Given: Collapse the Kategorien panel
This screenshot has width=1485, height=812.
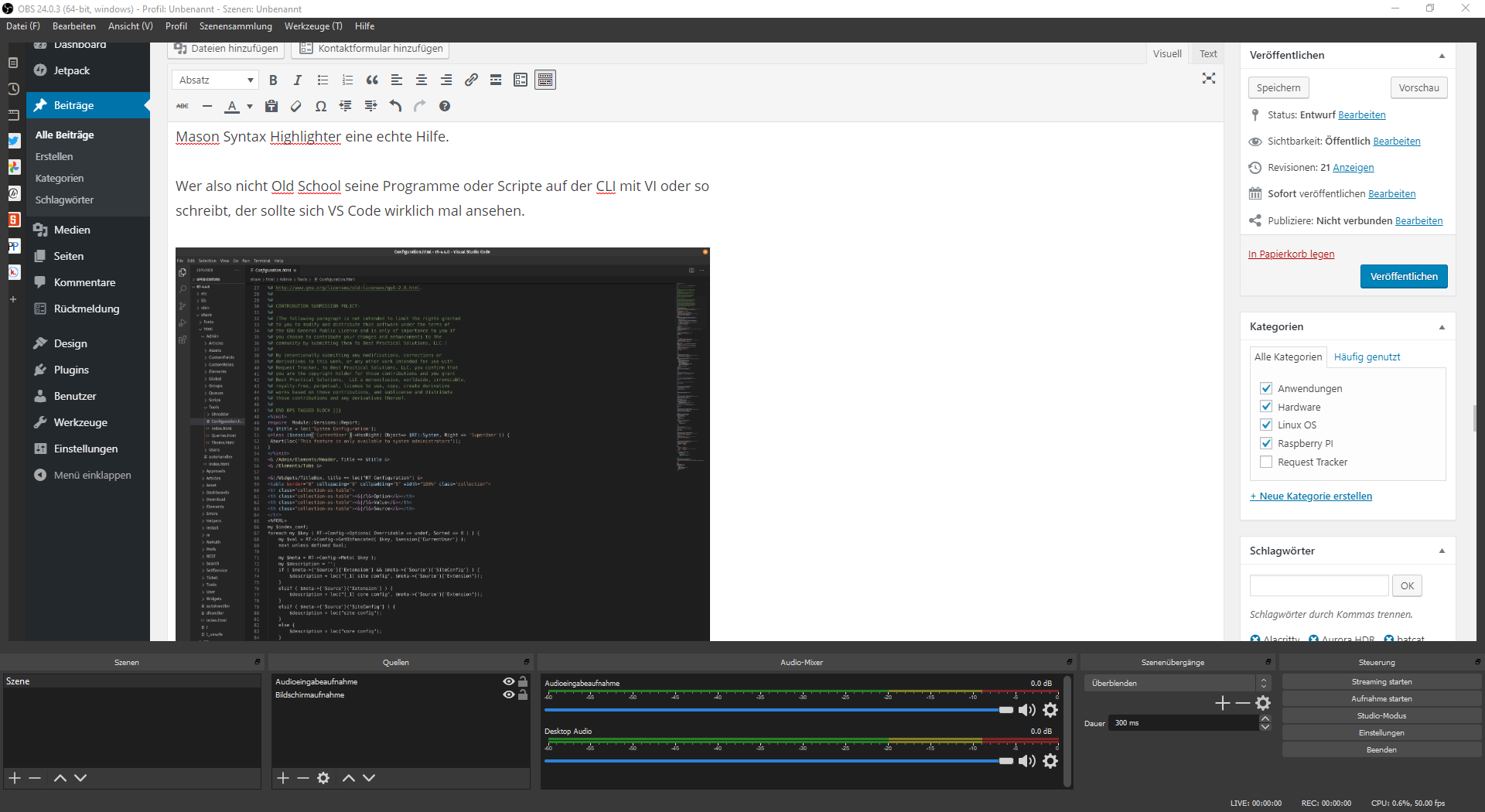Looking at the screenshot, I should coord(1442,327).
